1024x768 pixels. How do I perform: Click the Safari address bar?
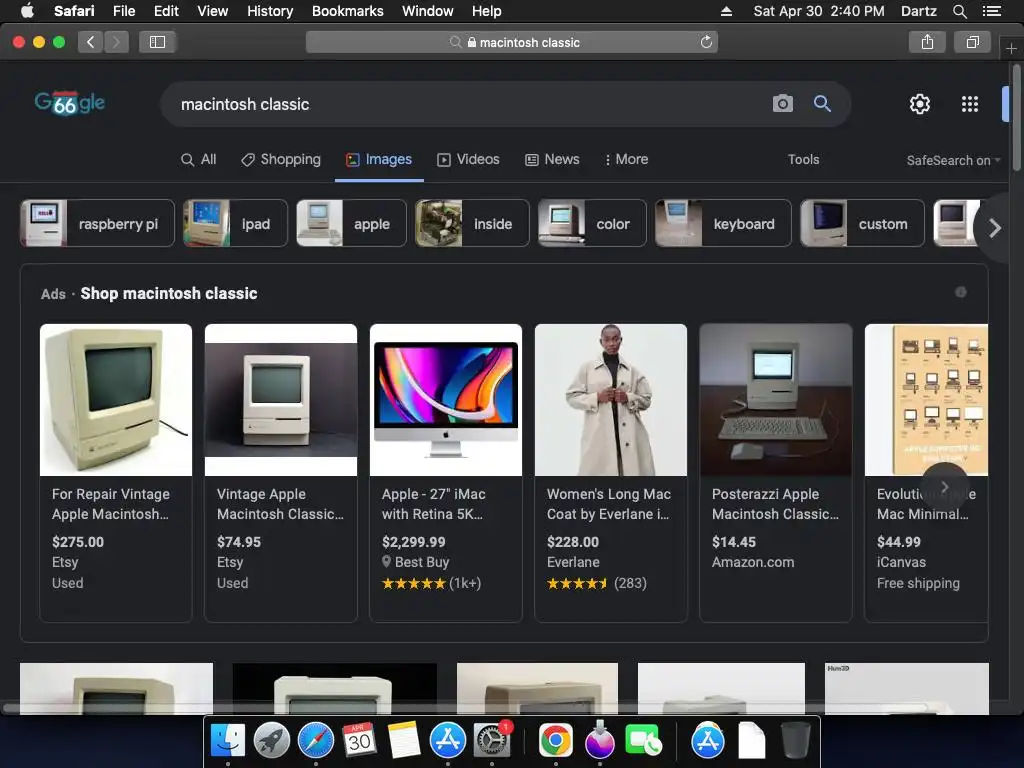tap(512, 42)
